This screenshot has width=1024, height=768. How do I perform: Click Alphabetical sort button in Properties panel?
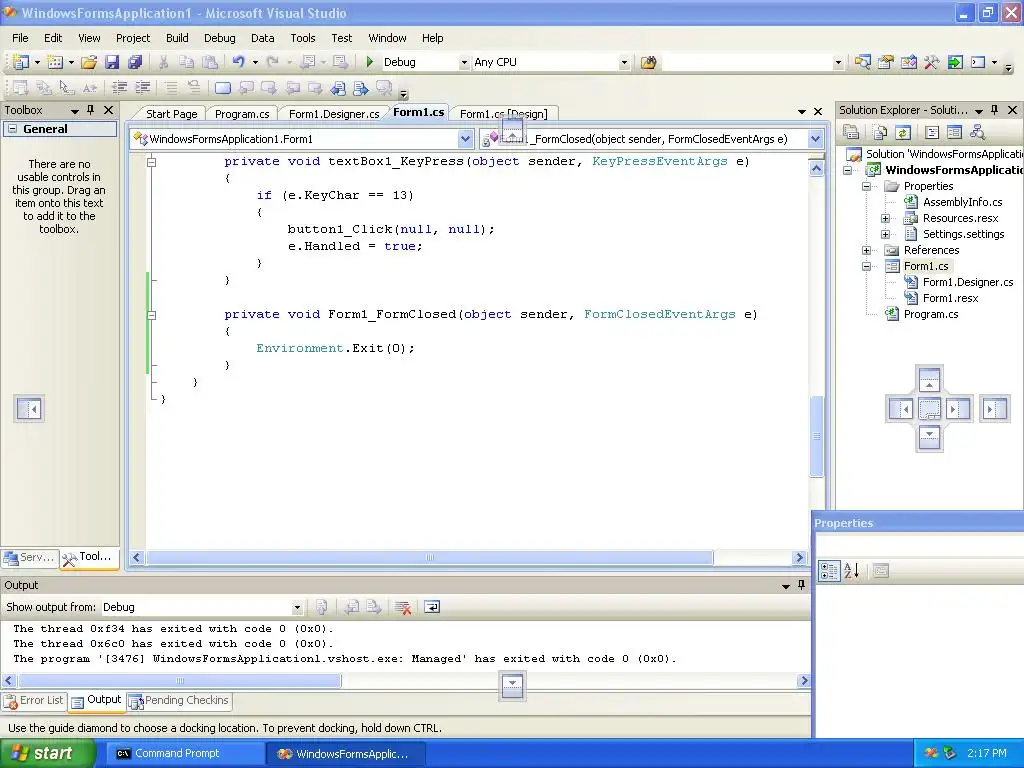click(x=852, y=571)
